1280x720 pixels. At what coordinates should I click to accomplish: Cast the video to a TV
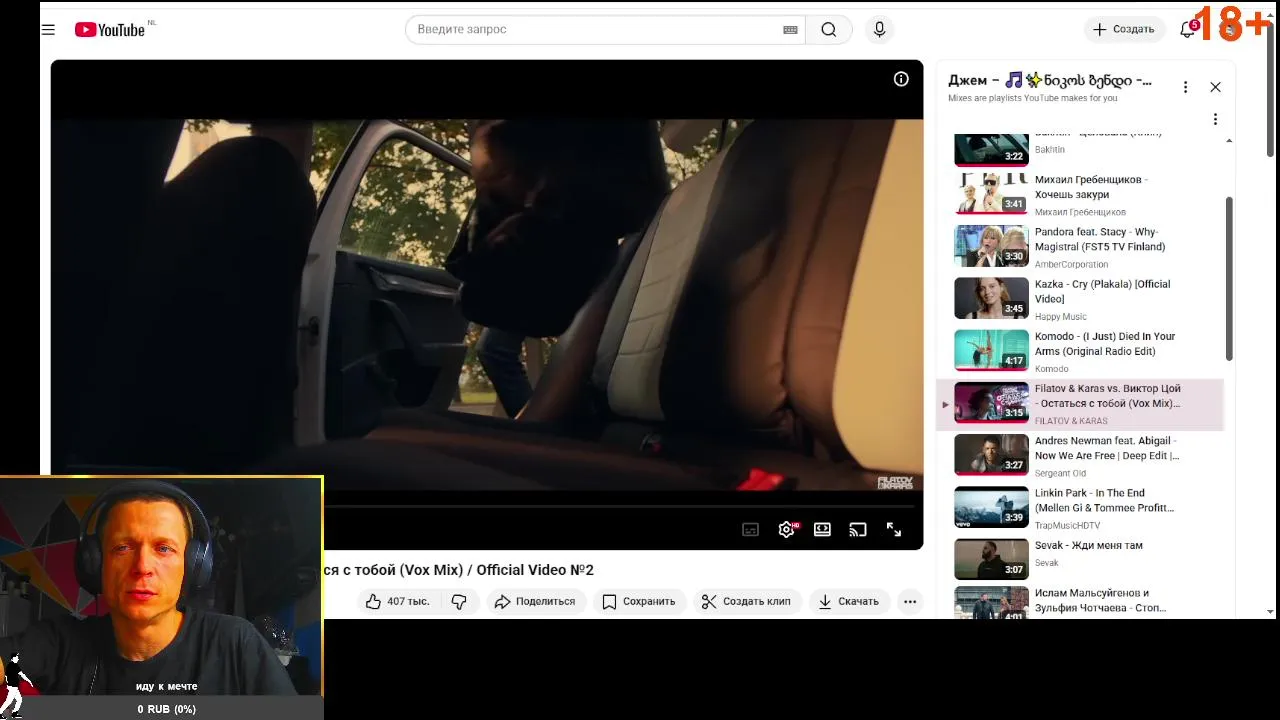pos(858,530)
